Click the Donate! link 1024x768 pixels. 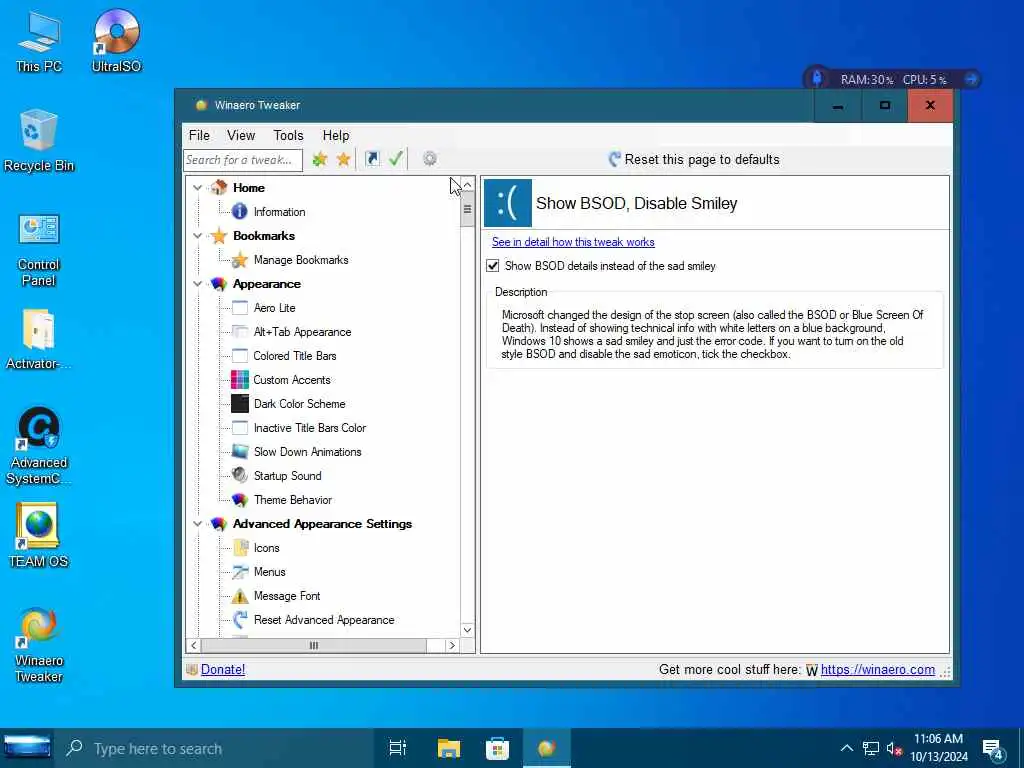pyautogui.click(x=223, y=669)
